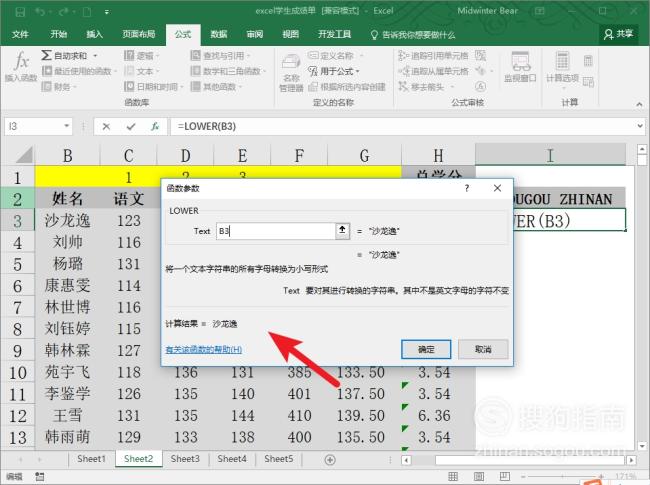Open Math & Trig functions menu
Viewport: 650px width, 485px height.
[228, 71]
